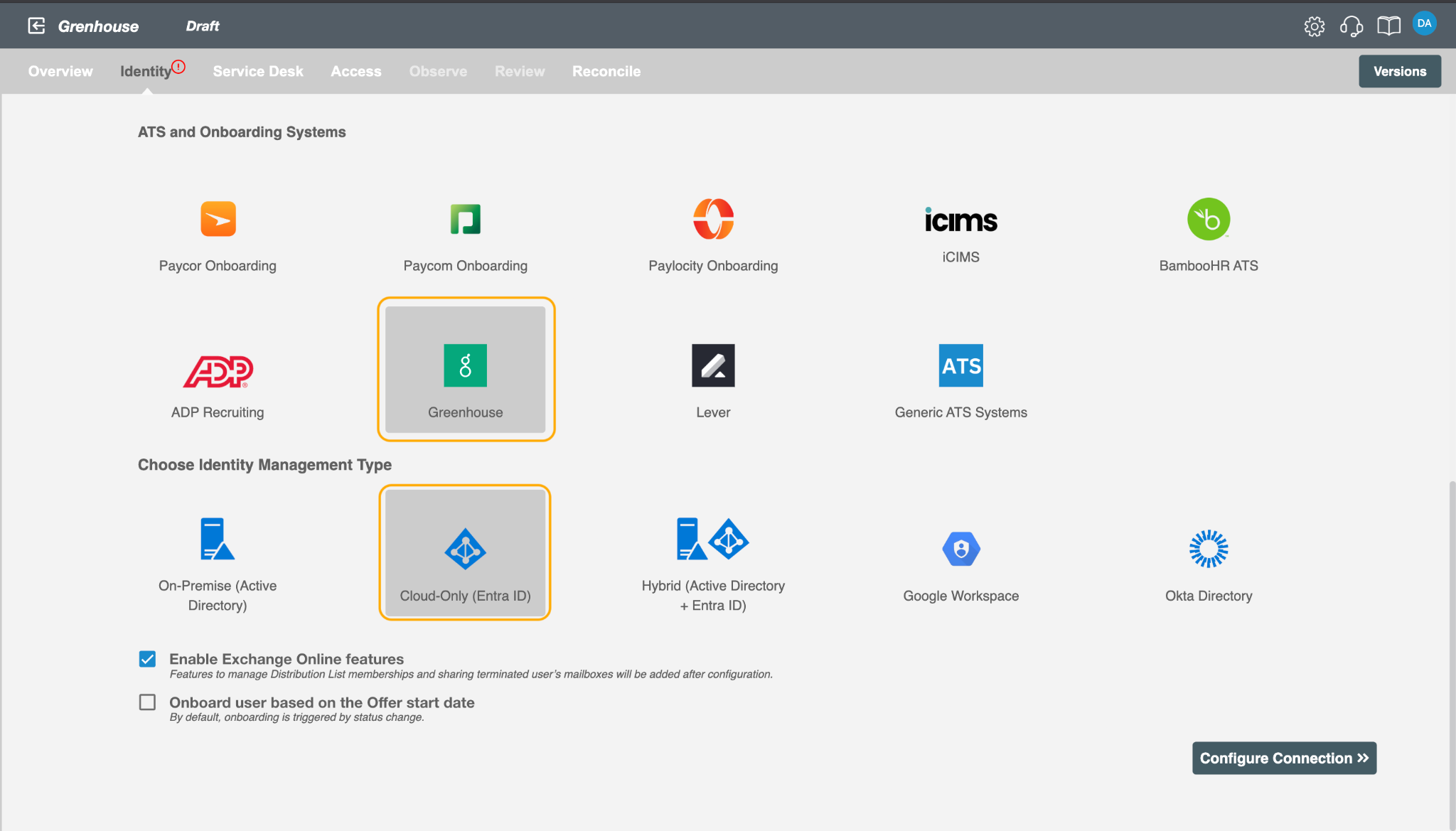Choose Hybrid Active Directory + Entra ID icon
Viewport: 1456px width, 831px height.
click(713, 539)
